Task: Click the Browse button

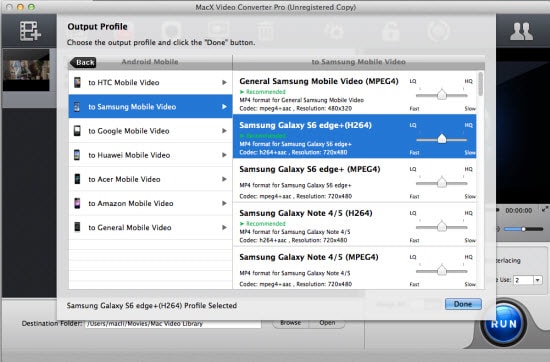Action: tap(290, 323)
